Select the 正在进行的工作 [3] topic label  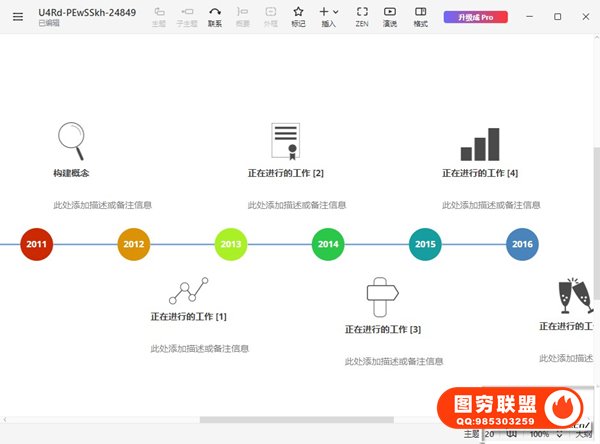coord(383,329)
